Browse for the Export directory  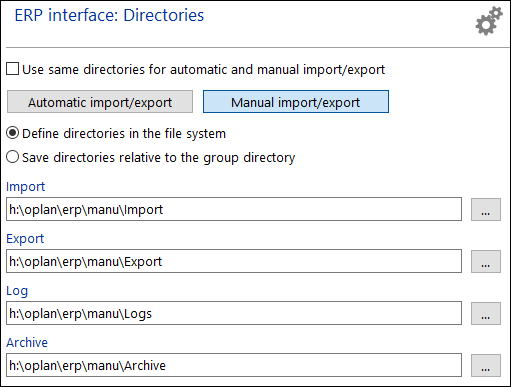coord(486,261)
